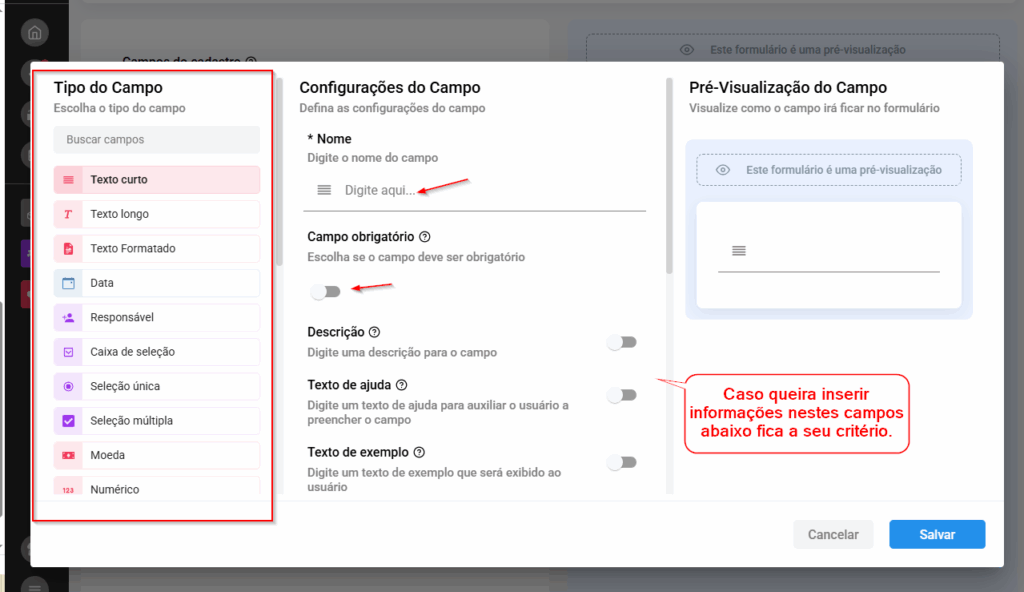This screenshot has width=1024, height=592.
Task: Click the Campo obrigatório help icon
Action: [x=425, y=237]
